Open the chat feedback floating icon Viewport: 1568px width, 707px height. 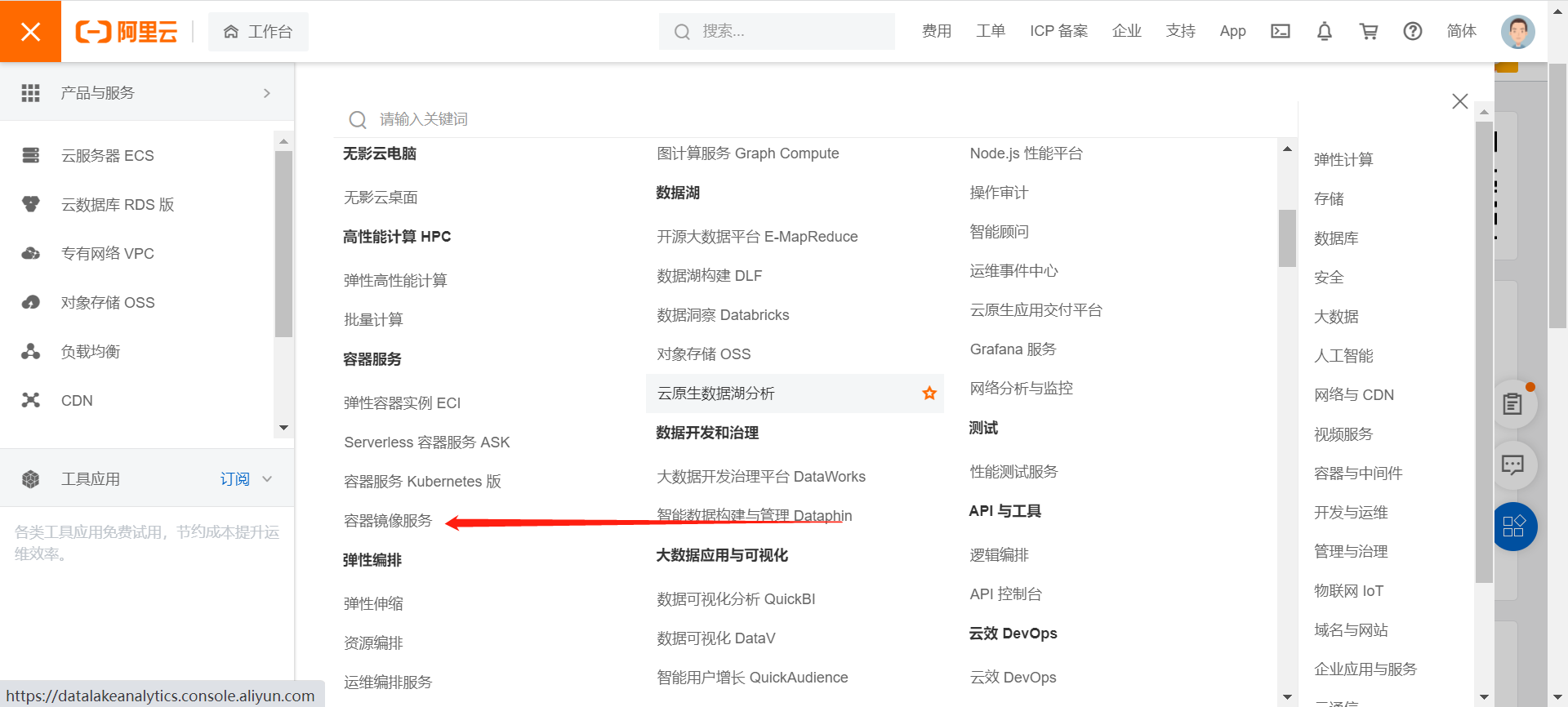click(x=1512, y=465)
